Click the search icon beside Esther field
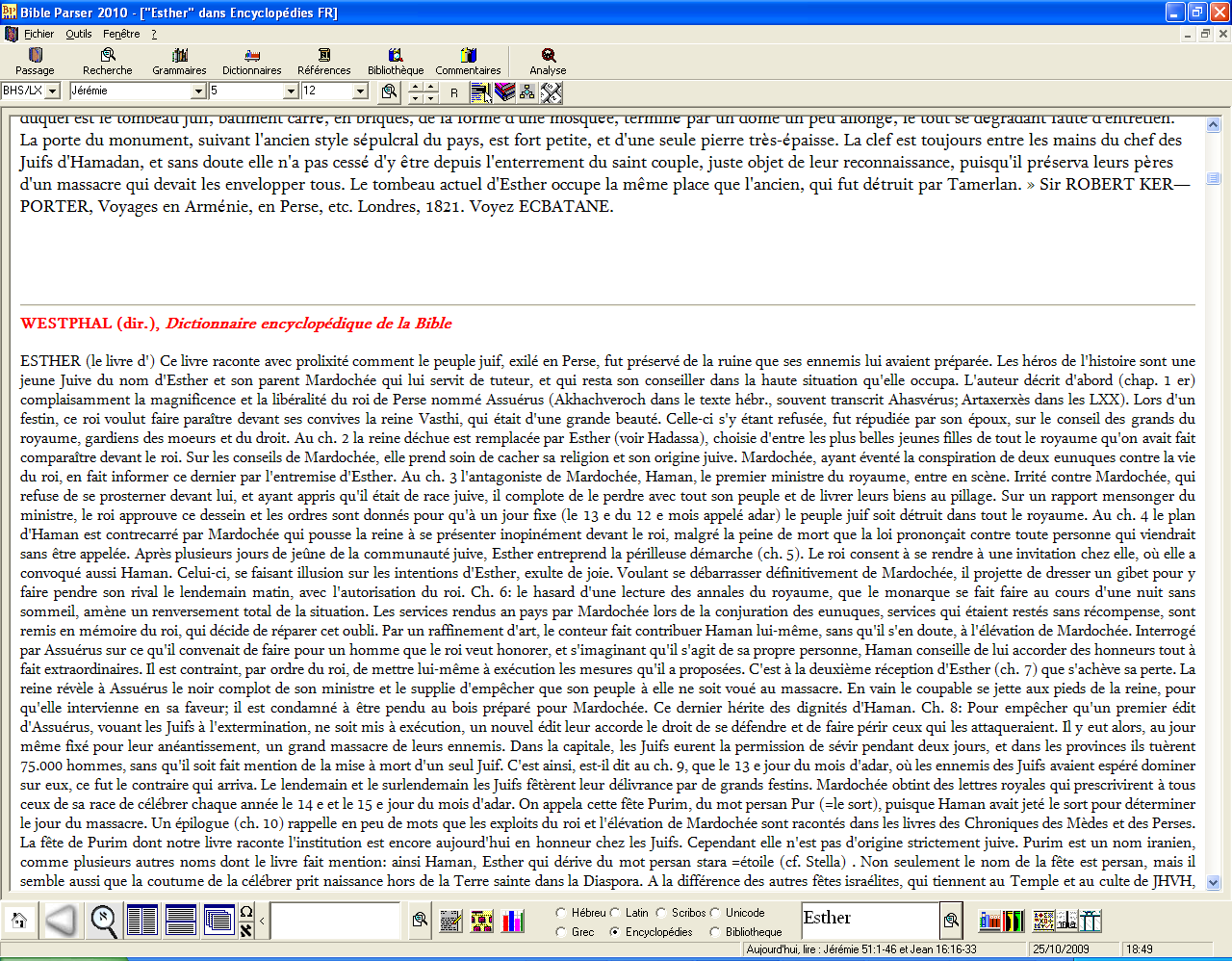This screenshot has height=961, width=1232. (951, 921)
